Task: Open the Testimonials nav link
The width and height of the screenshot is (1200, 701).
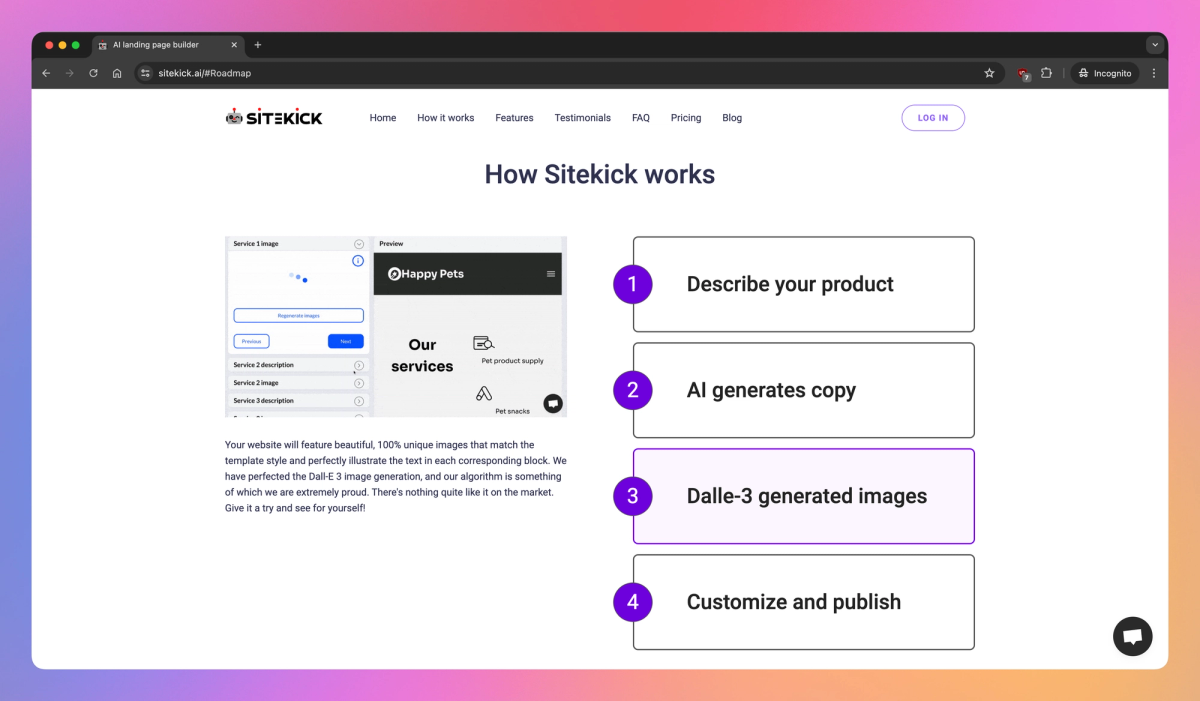Action: point(583,118)
